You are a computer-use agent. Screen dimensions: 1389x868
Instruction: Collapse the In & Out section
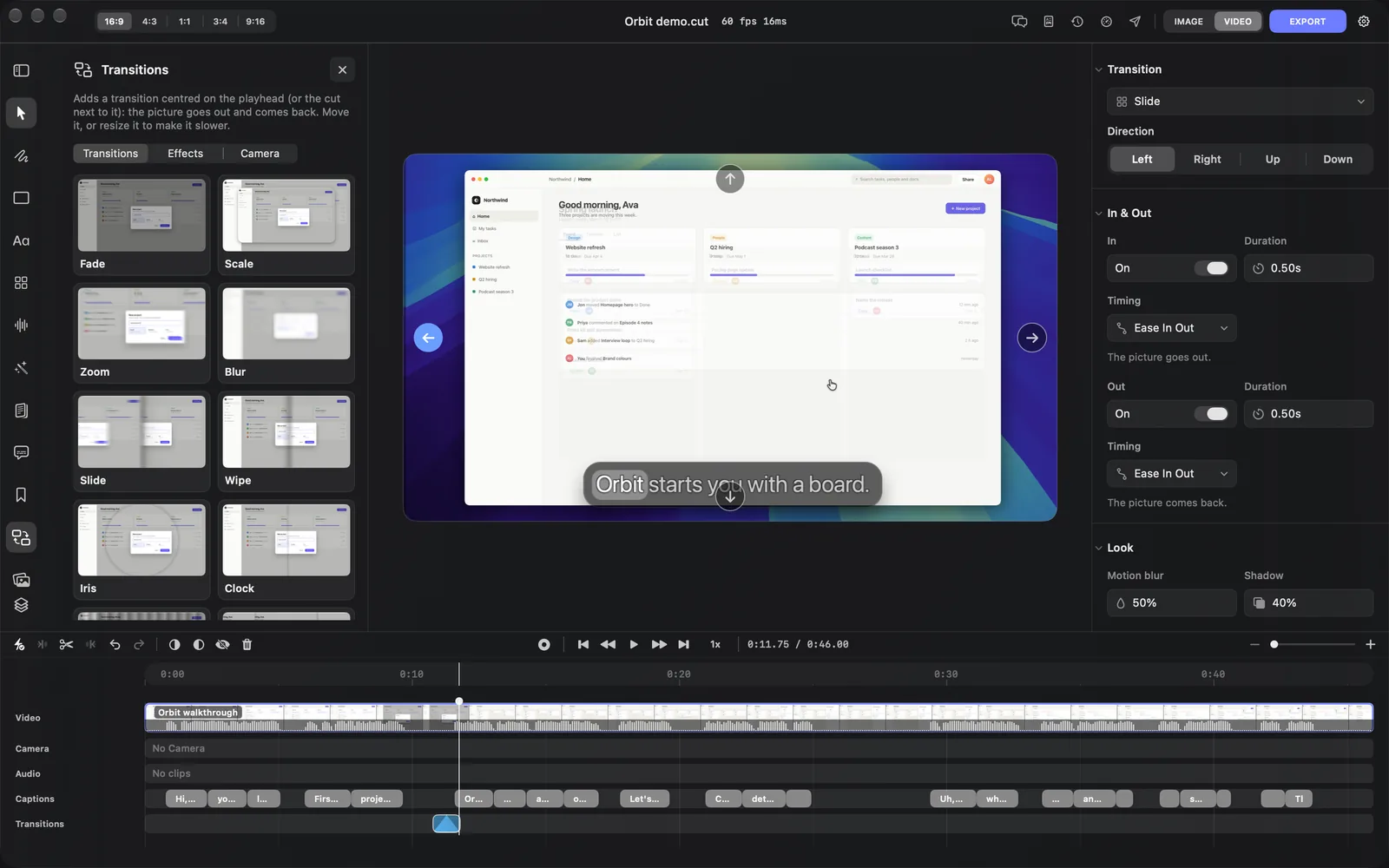point(1099,214)
